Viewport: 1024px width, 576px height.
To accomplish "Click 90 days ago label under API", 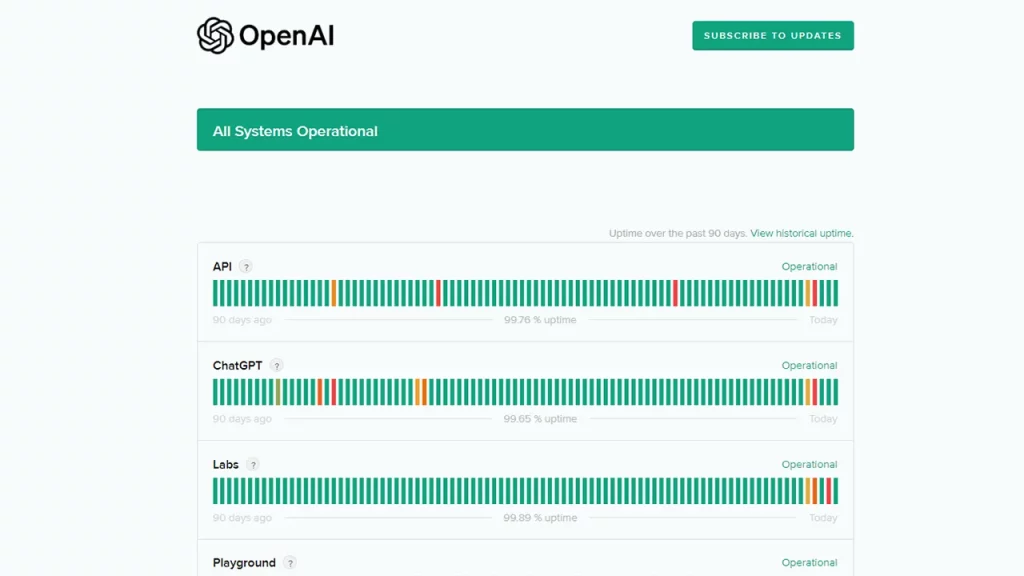I will tap(242, 320).
